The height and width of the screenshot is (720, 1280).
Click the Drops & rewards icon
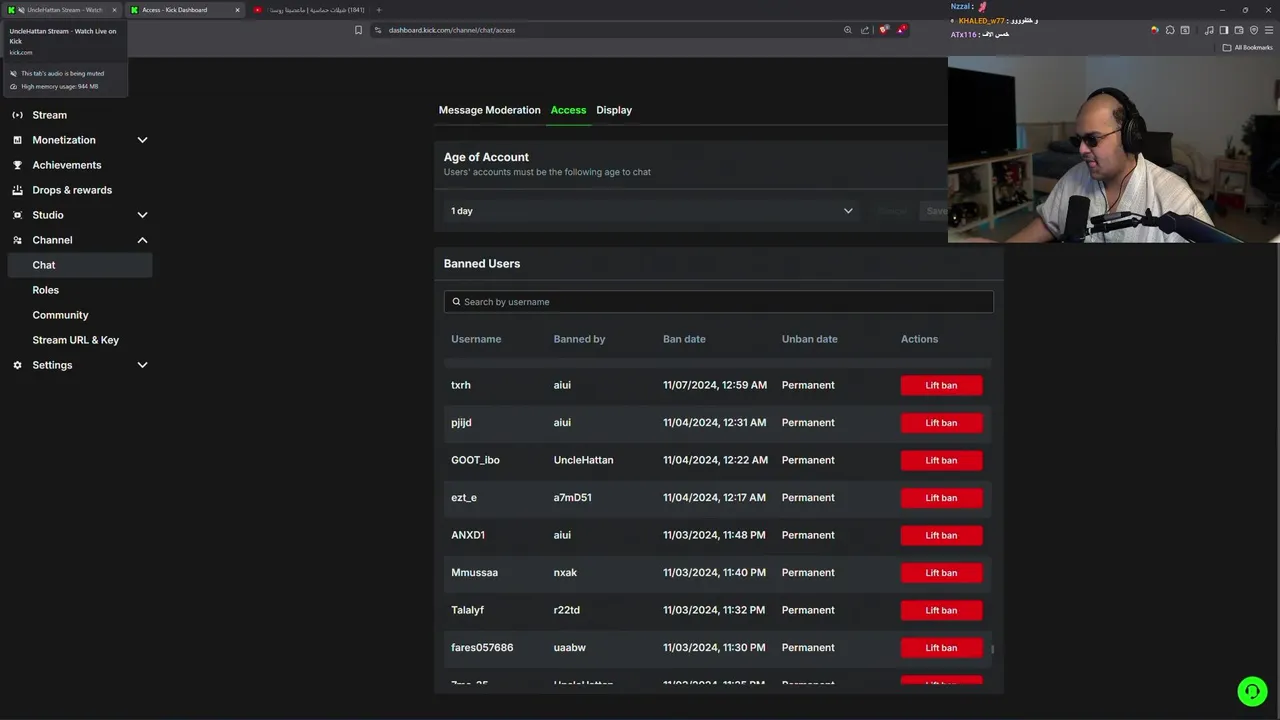click(x=17, y=190)
